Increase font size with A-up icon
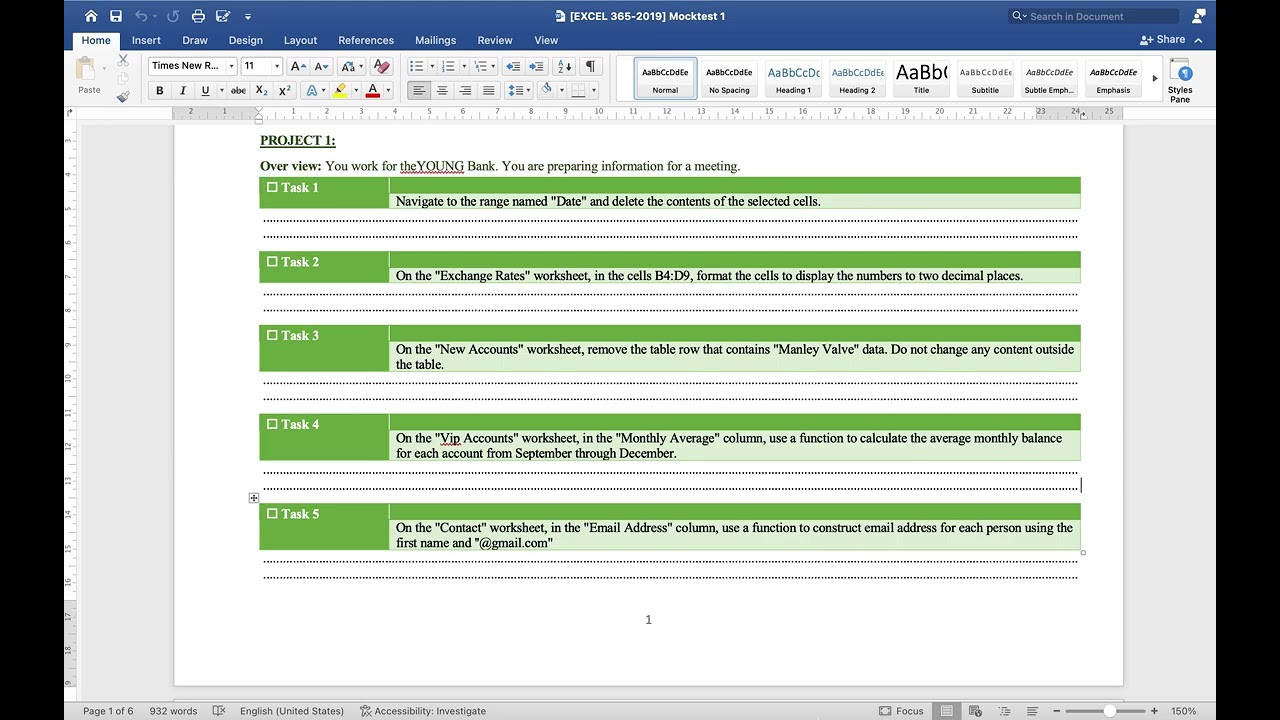Viewport: 1280px width, 720px height. 298,66
